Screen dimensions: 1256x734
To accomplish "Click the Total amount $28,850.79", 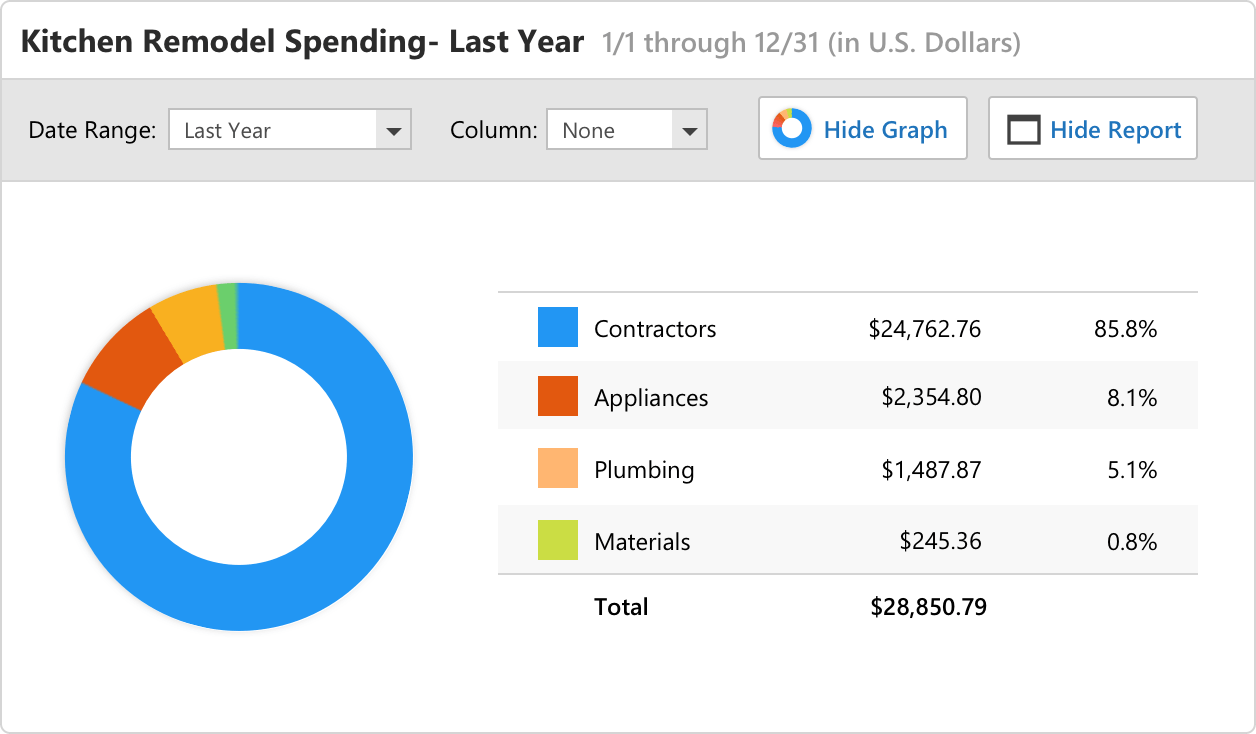I will (928, 606).
